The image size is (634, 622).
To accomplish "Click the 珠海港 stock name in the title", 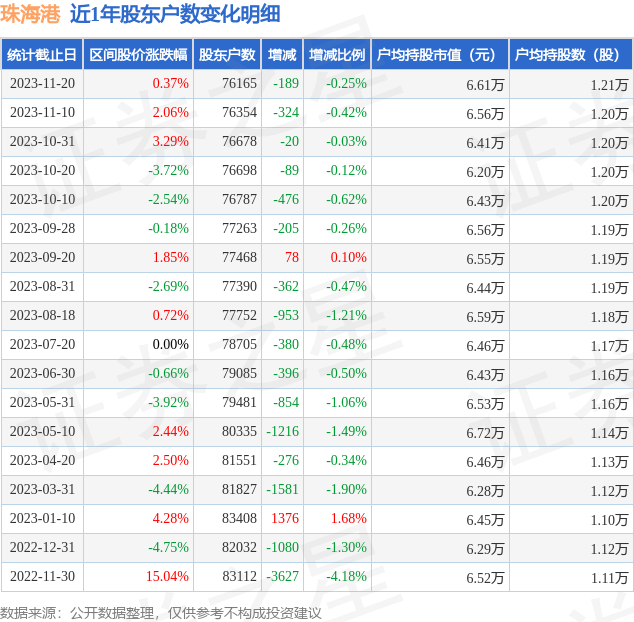I will [30, 15].
